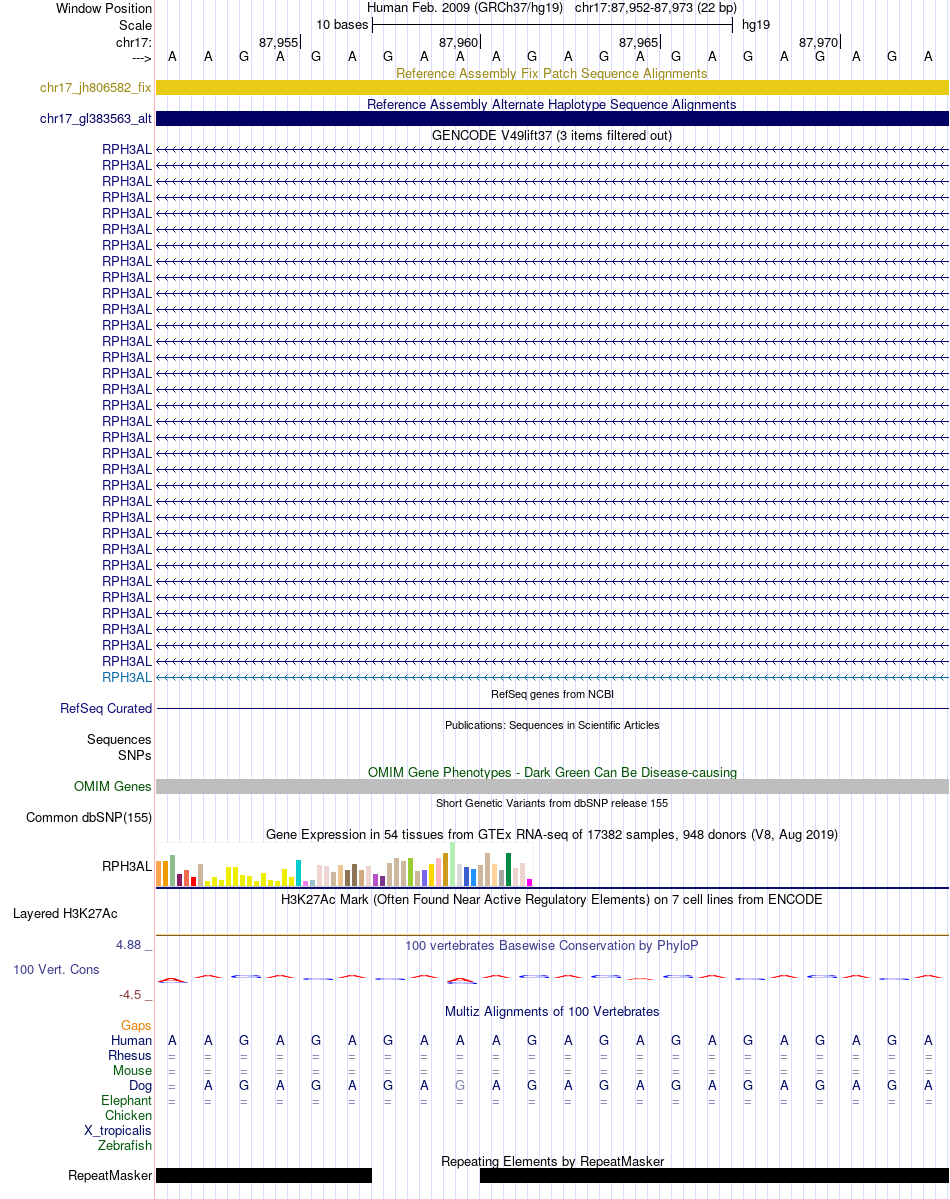The width and height of the screenshot is (950, 1199).
Task: Click the light-blue RPH3AL transcript label
Action: coord(127,677)
